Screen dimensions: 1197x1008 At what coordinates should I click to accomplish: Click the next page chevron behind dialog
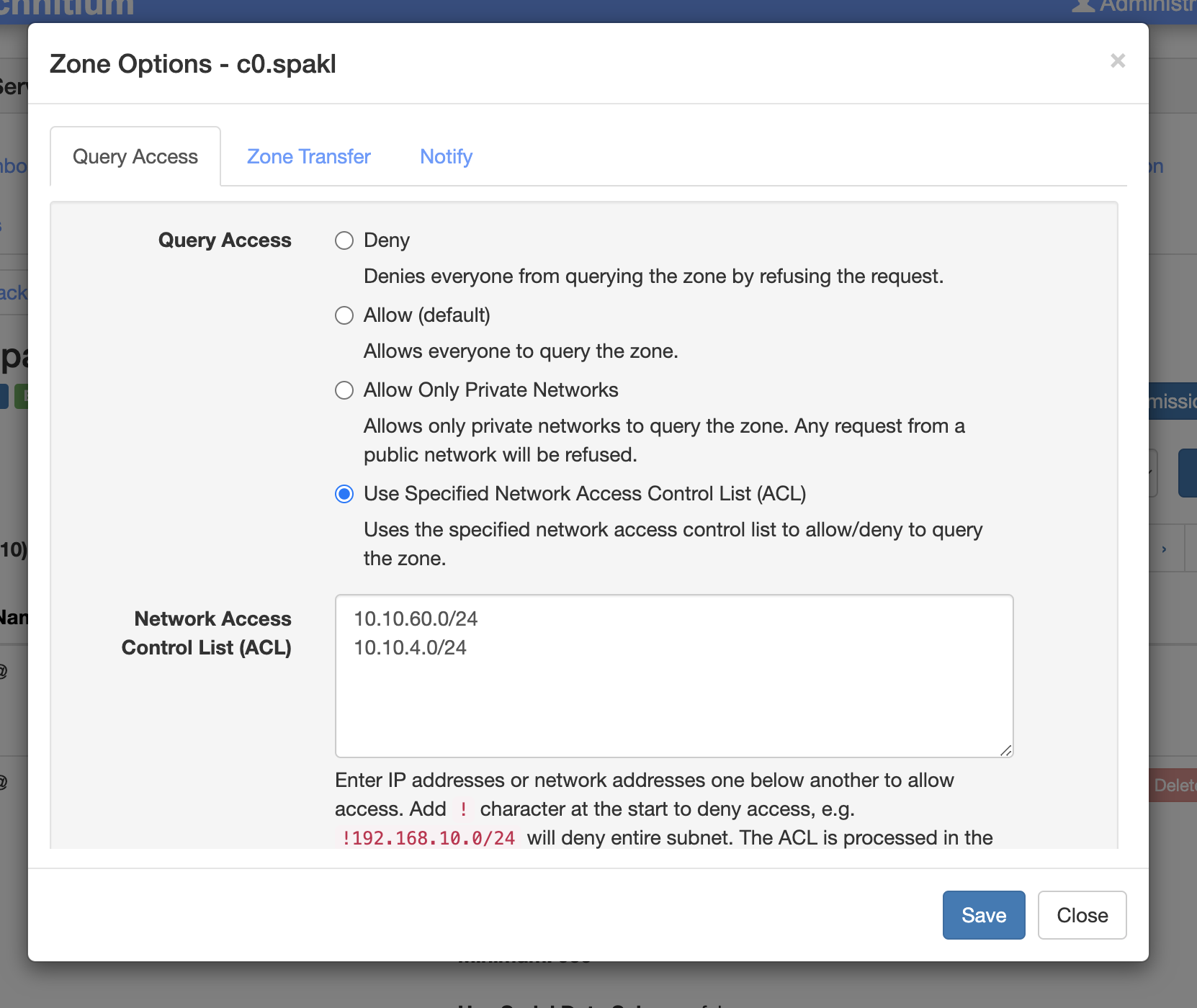point(1164,549)
